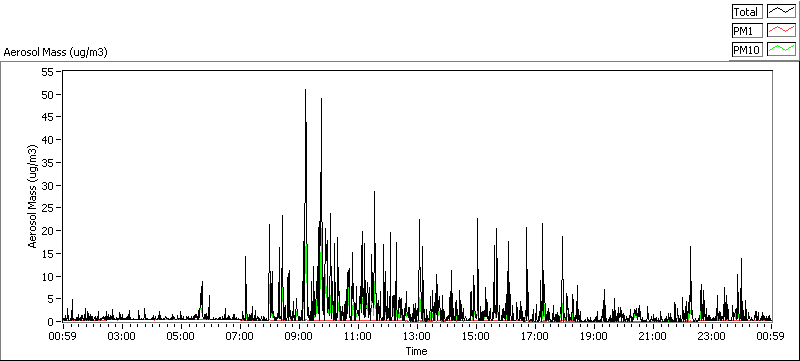Click the 11:00 time label
800x361 pixels.
coord(358,337)
